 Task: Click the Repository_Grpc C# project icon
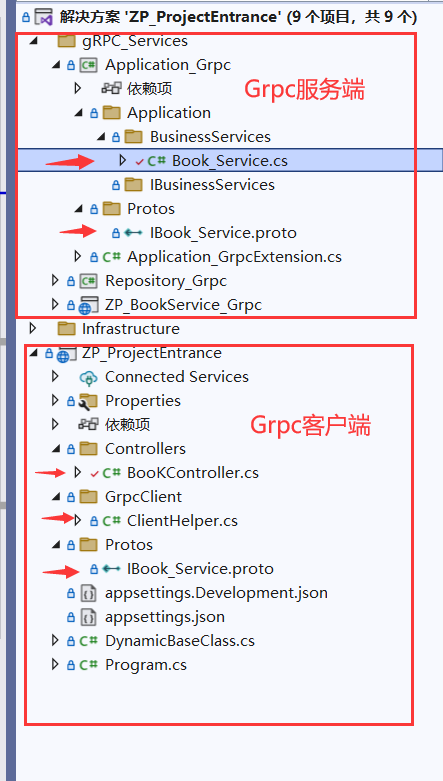[89, 280]
